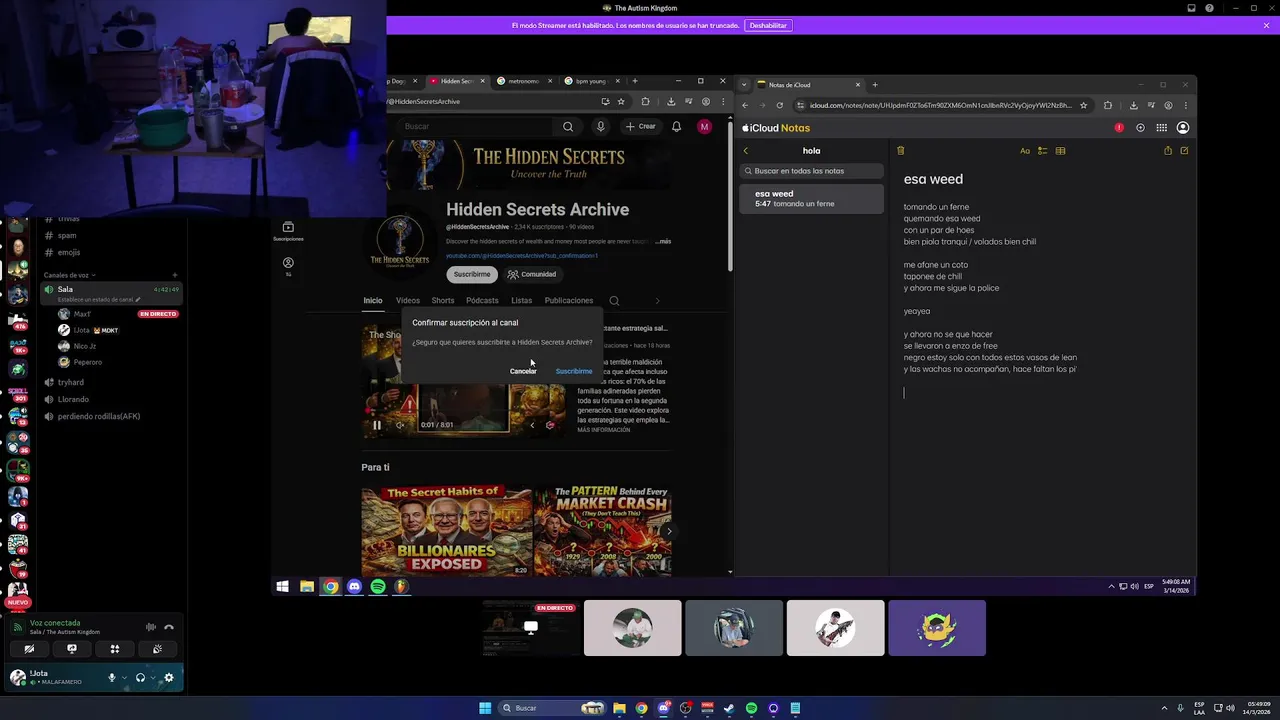
Task: Open the YouTube account avatar M
Action: (705, 127)
